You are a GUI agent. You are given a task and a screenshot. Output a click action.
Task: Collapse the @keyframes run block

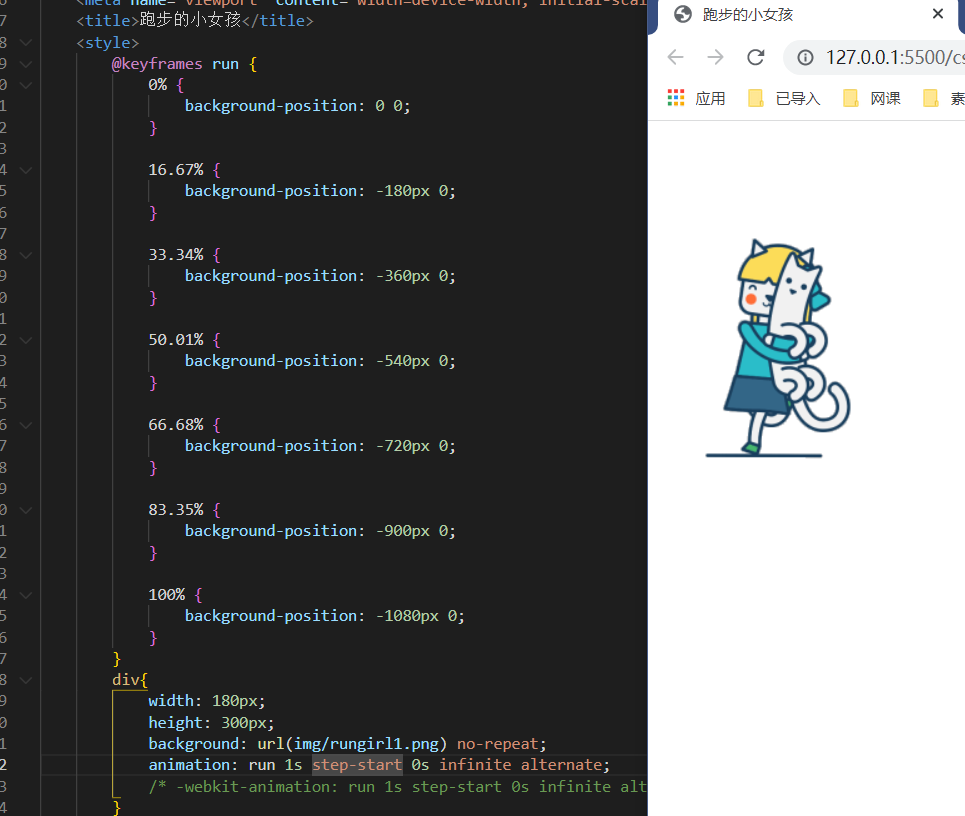(26, 64)
